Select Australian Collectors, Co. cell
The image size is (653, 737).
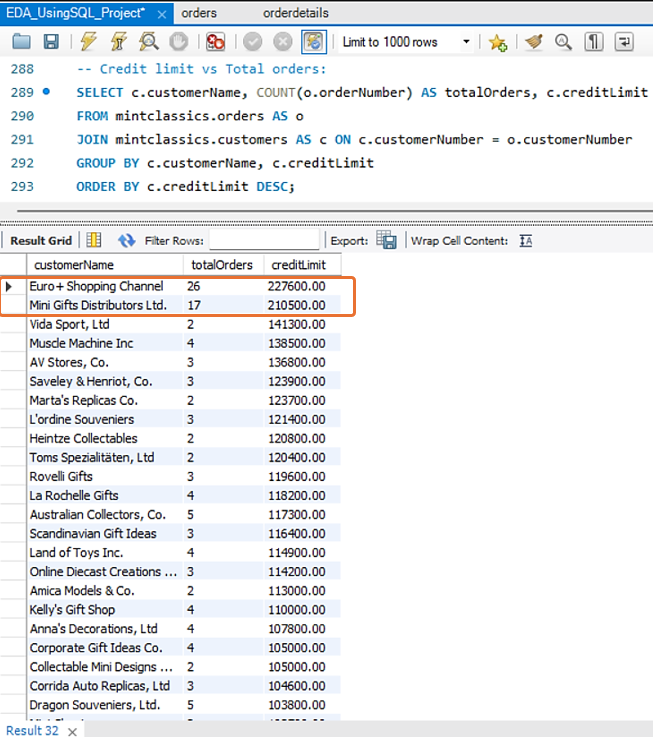tap(105, 515)
